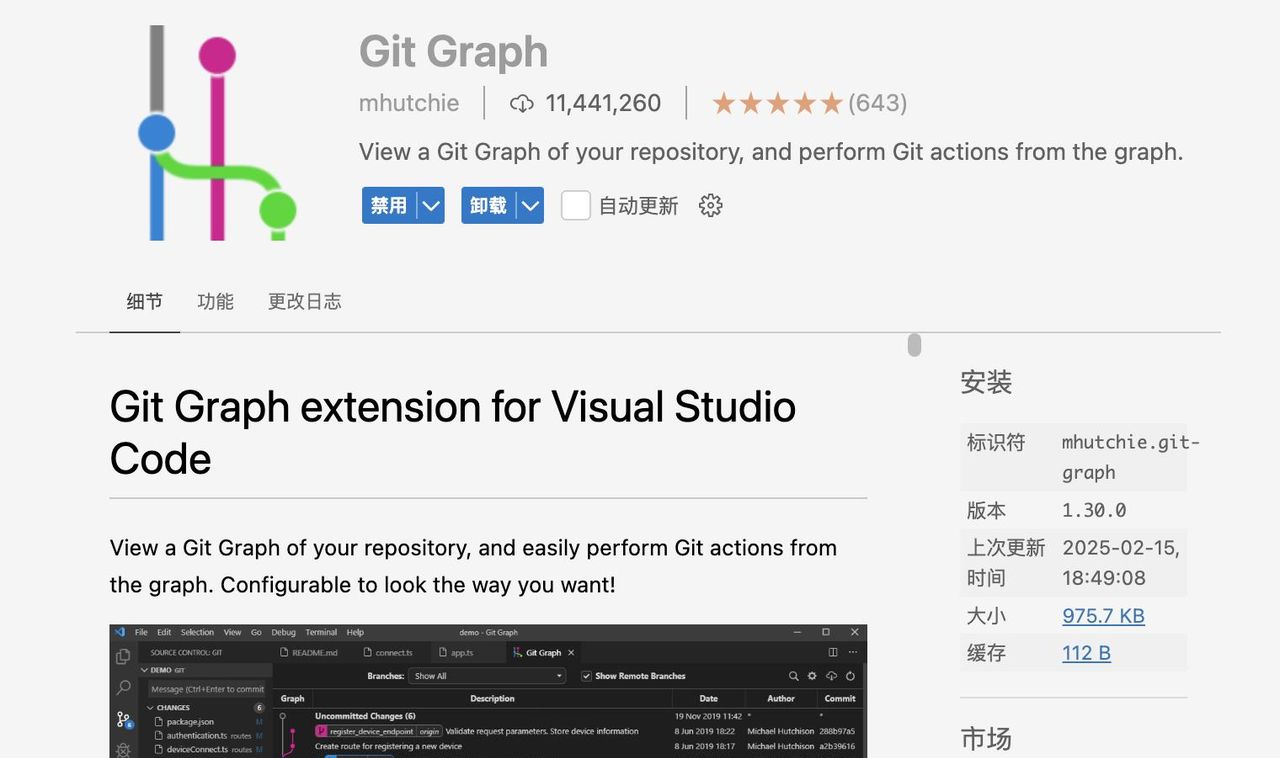Open the Terminal menu in the VS Code demo

[x=320, y=632]
